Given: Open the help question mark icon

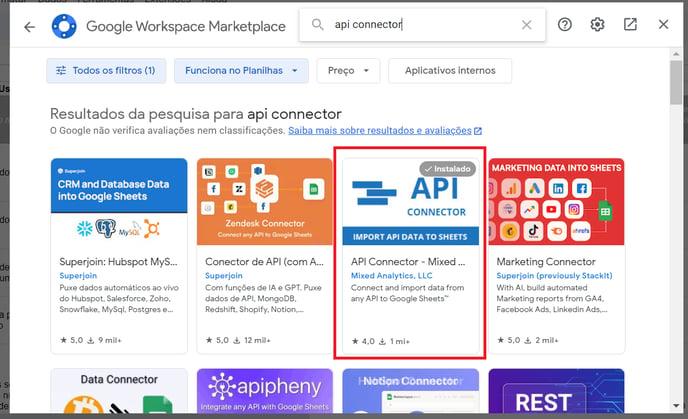Looking at the screenshot, I should point(565,24).
